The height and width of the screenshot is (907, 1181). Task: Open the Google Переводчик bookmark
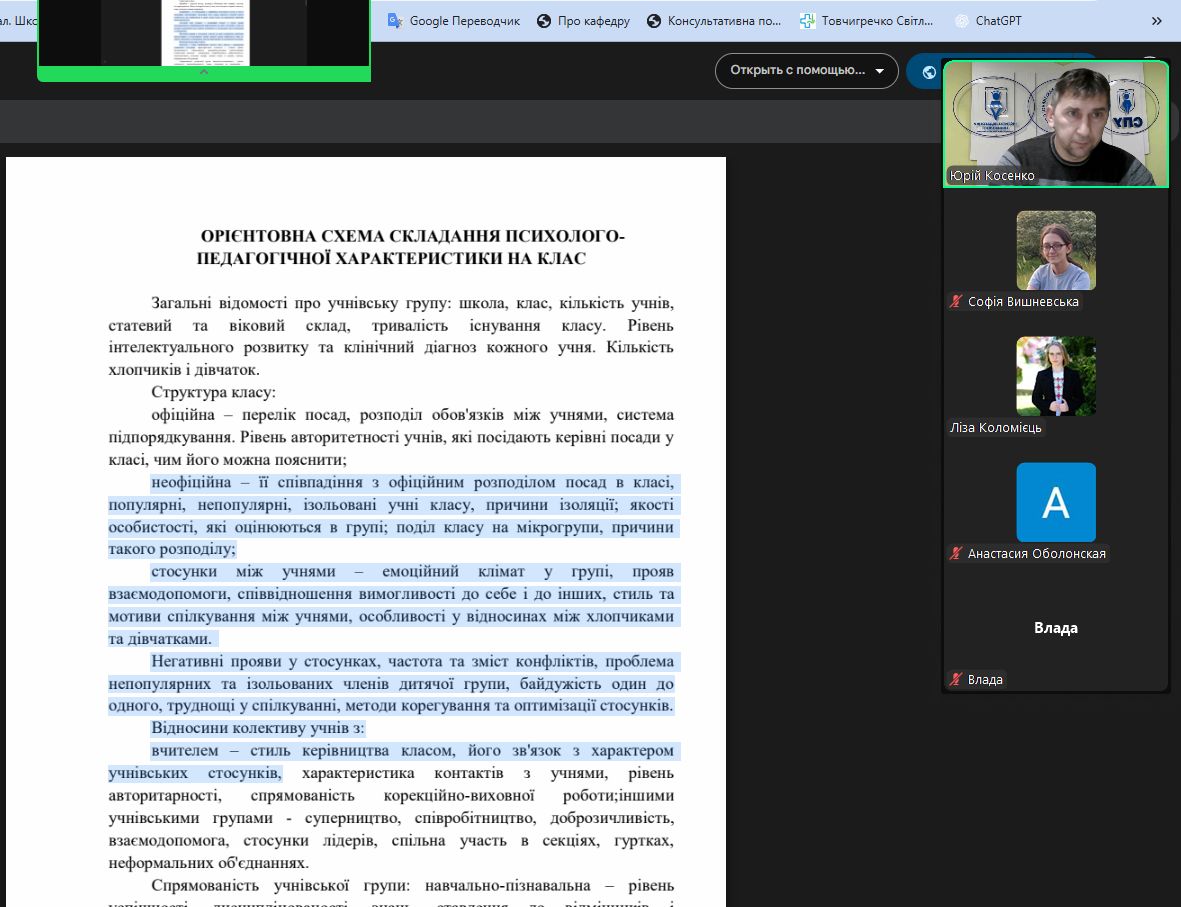coord(453,21)
